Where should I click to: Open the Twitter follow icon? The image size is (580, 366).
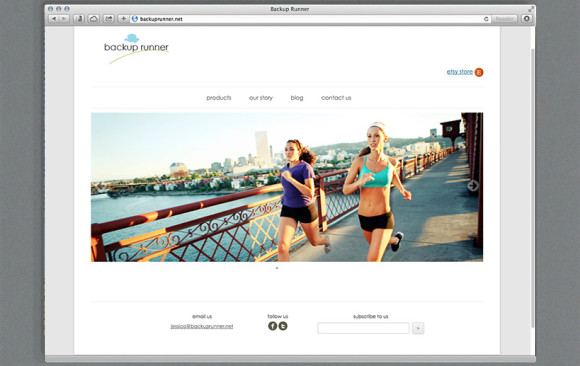point(283,326)
